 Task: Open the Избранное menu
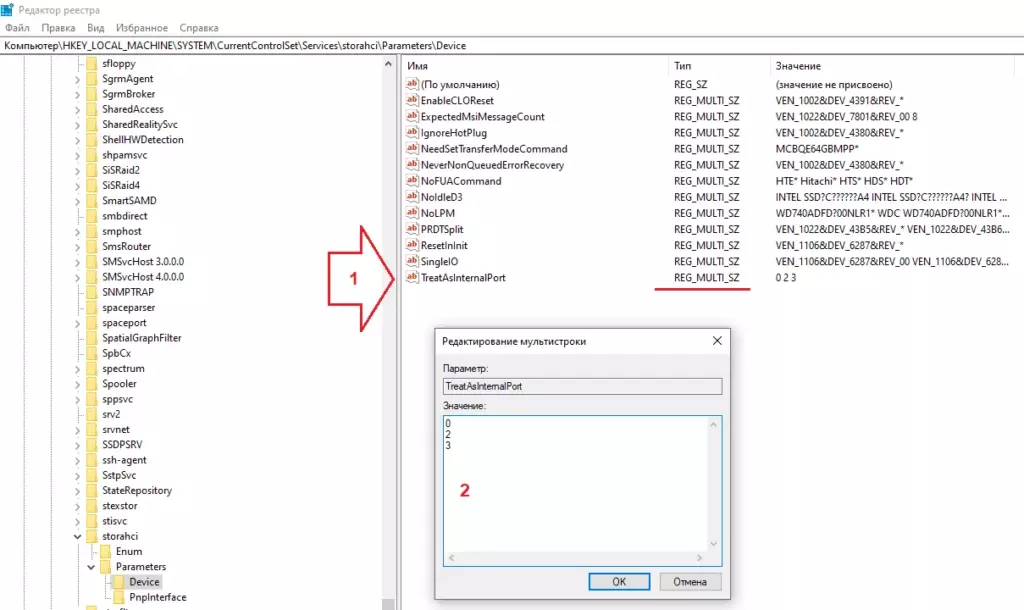click(142, 28)
